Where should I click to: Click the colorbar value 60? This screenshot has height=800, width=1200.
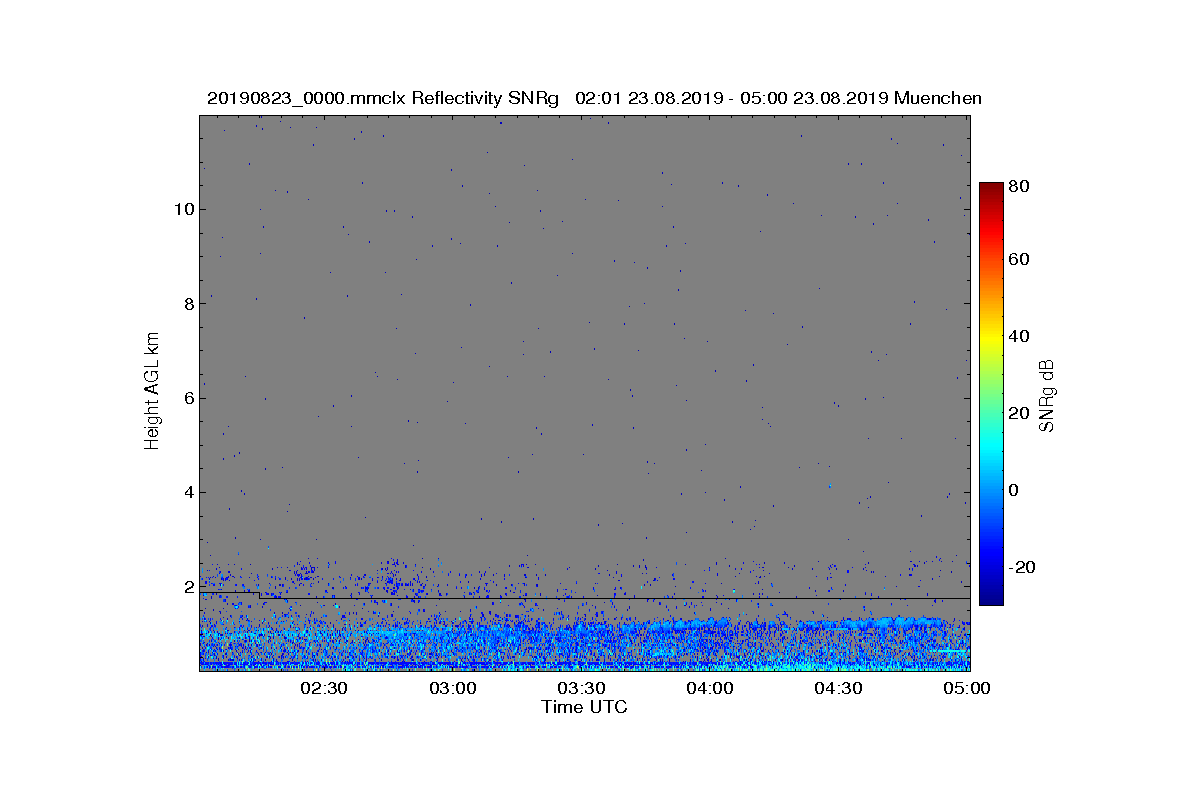click(1020, 260)
